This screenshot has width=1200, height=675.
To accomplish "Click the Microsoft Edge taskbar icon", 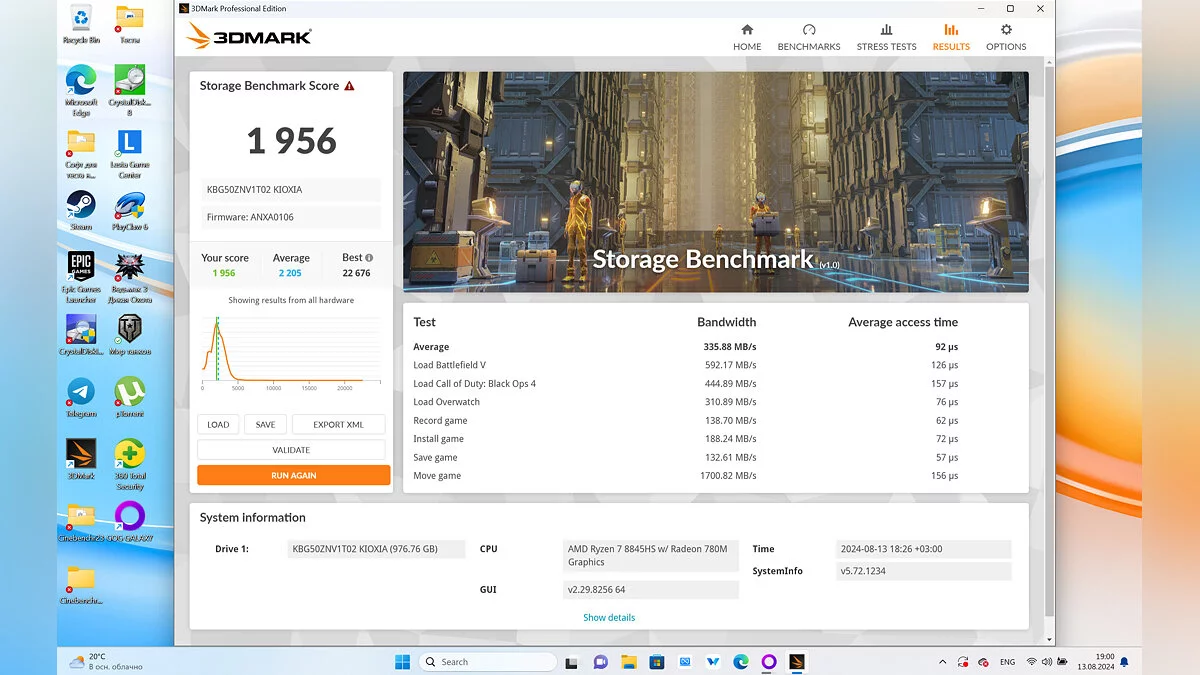I will pos(741,662).
